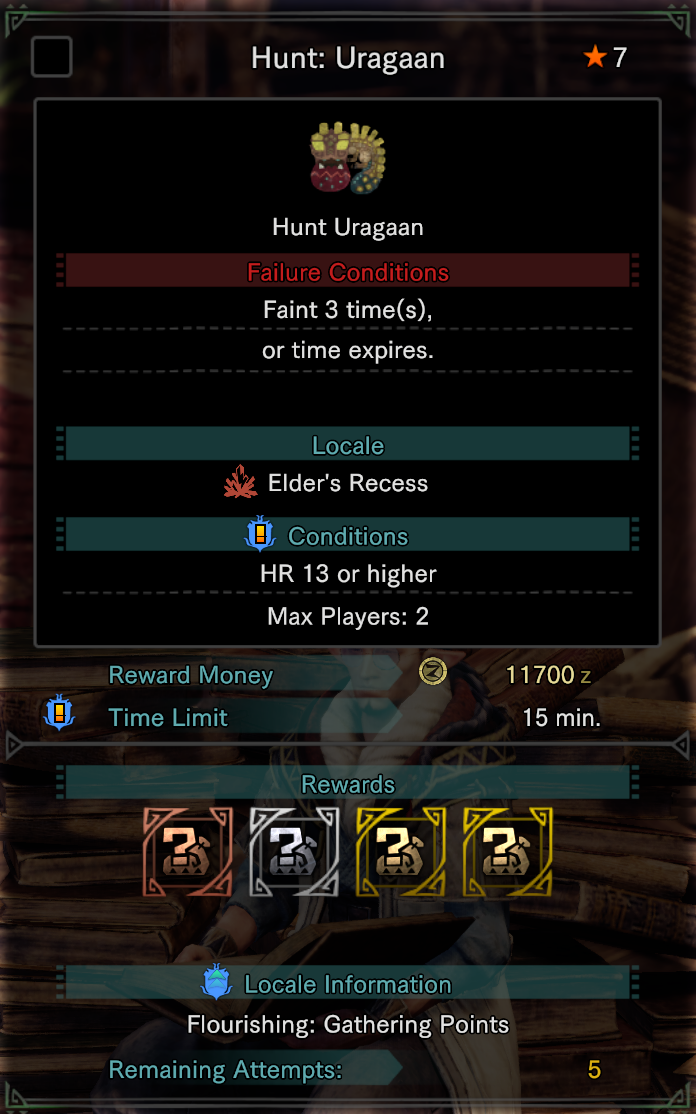This screenshot has height=1114, width=696.
Task: Tick the quest selection checkbox beside Hunt: Uragaan
Action: (51, 57)
